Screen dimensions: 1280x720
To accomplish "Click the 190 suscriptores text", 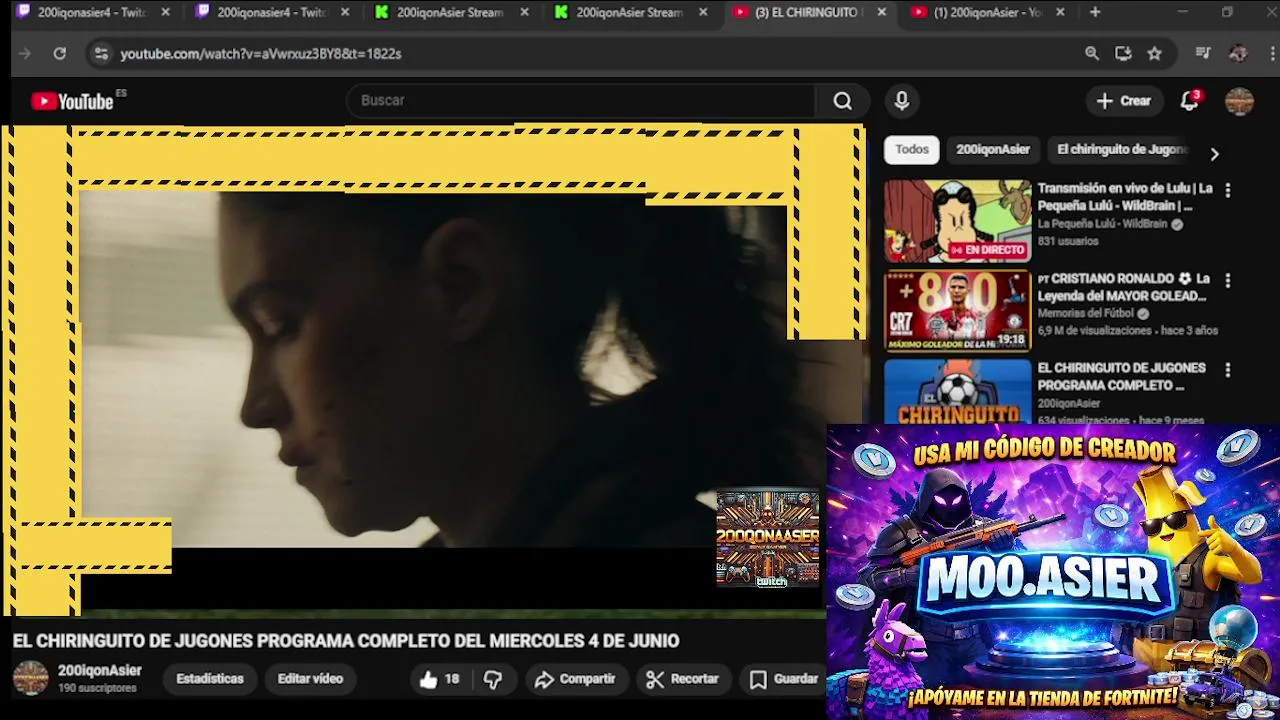I will [97, 689].
